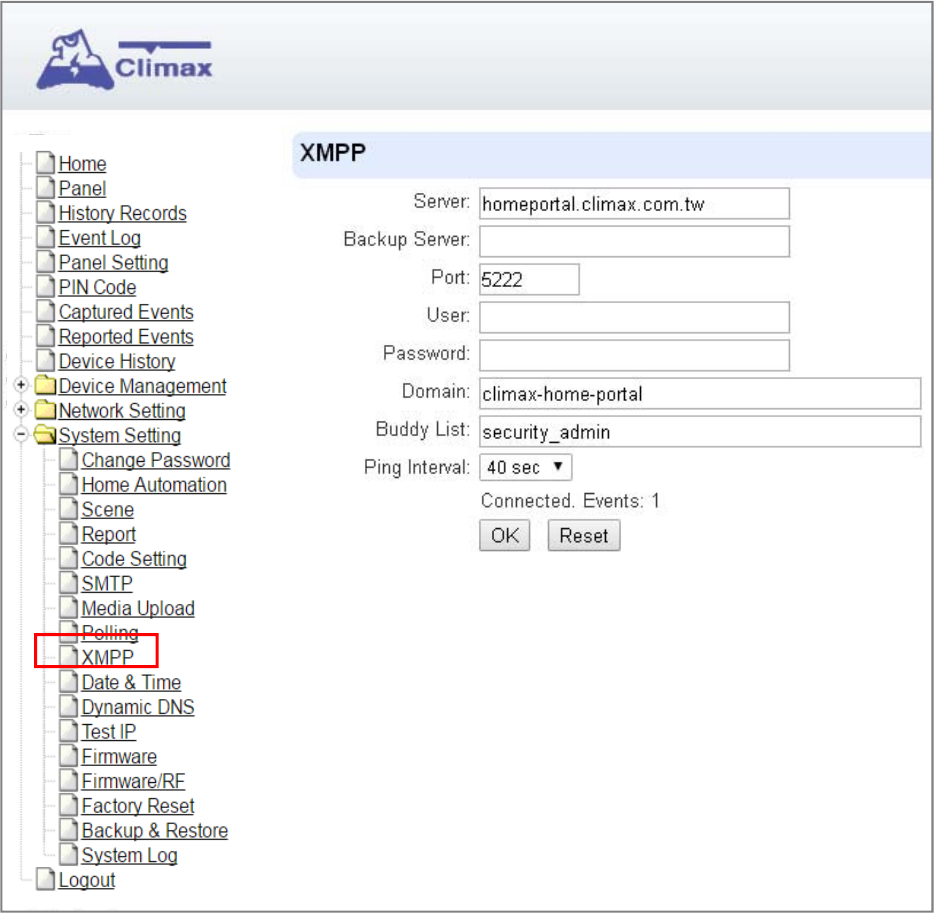Screen dimensions: 934x913
Task: Open the Home page link
Action: [x=82, y=164]
